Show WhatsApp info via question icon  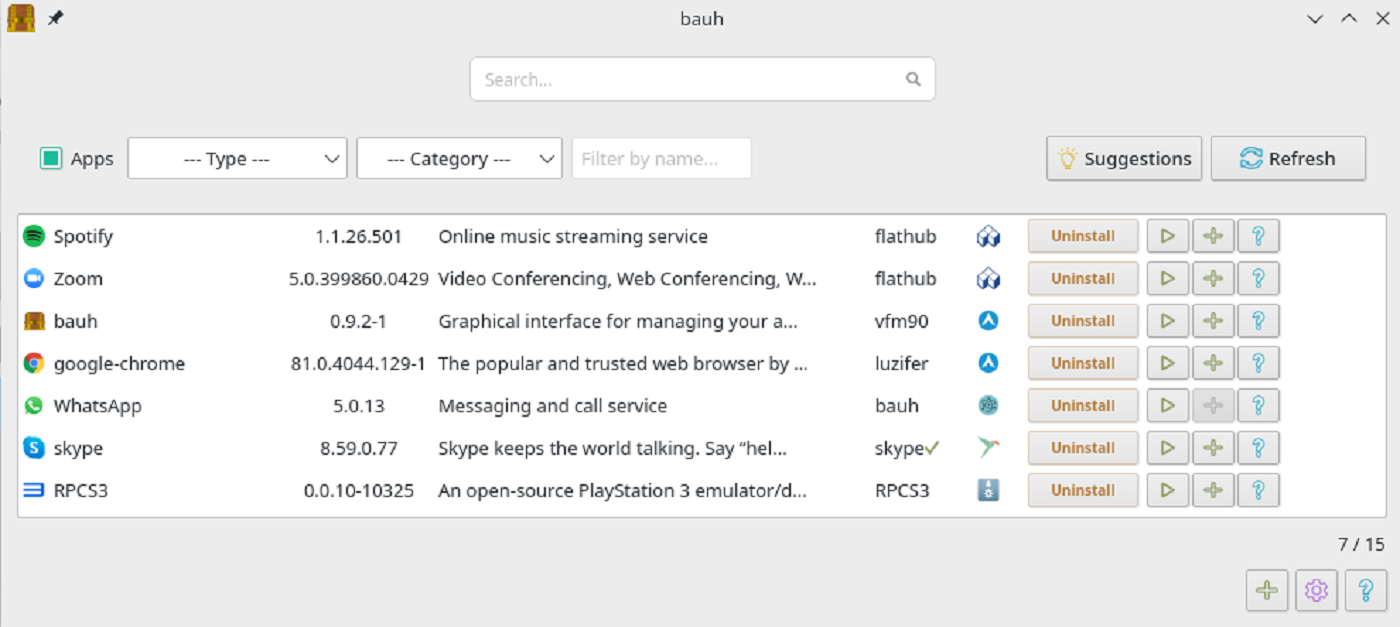(x=1258, y=406)
